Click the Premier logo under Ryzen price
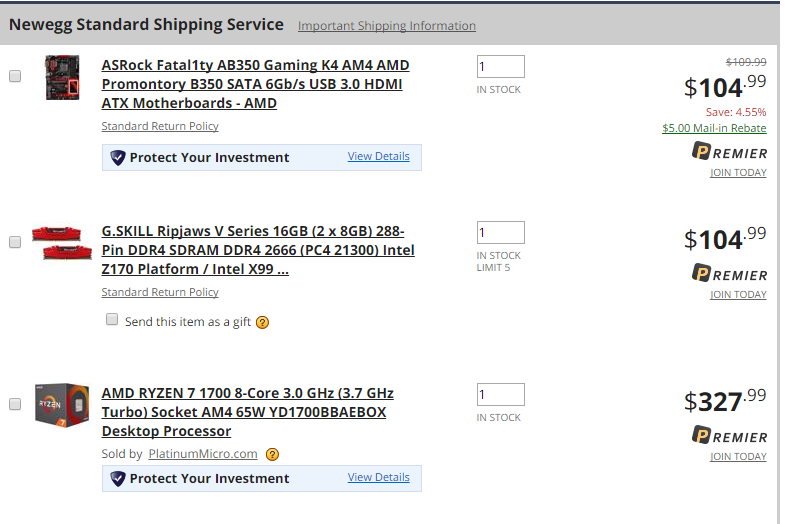Viewport: 792px width, 524px height. 730,436
